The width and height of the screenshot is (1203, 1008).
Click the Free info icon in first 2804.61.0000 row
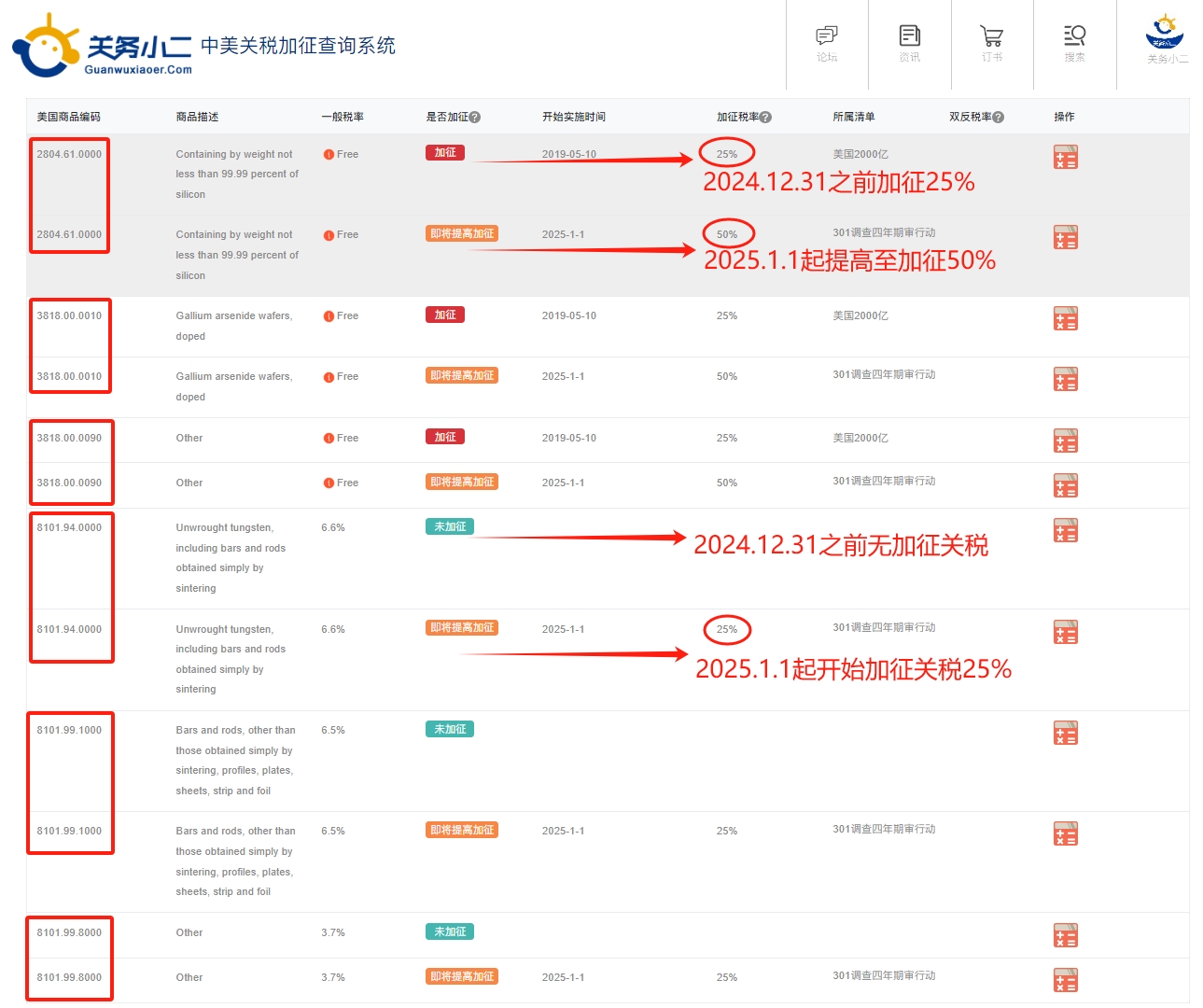point(329,155)
